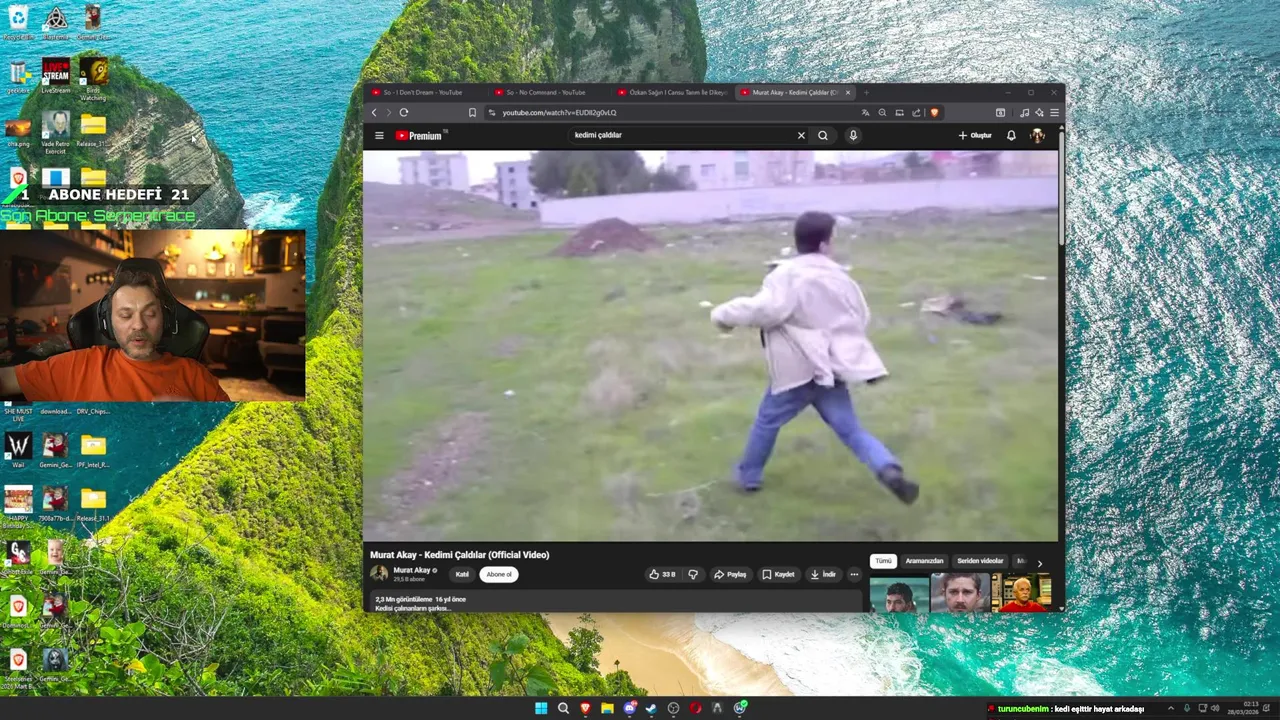Open YouTube notifications bell
The height and width of the screenshot is (720, 1280).
[x=1011, y=135]
